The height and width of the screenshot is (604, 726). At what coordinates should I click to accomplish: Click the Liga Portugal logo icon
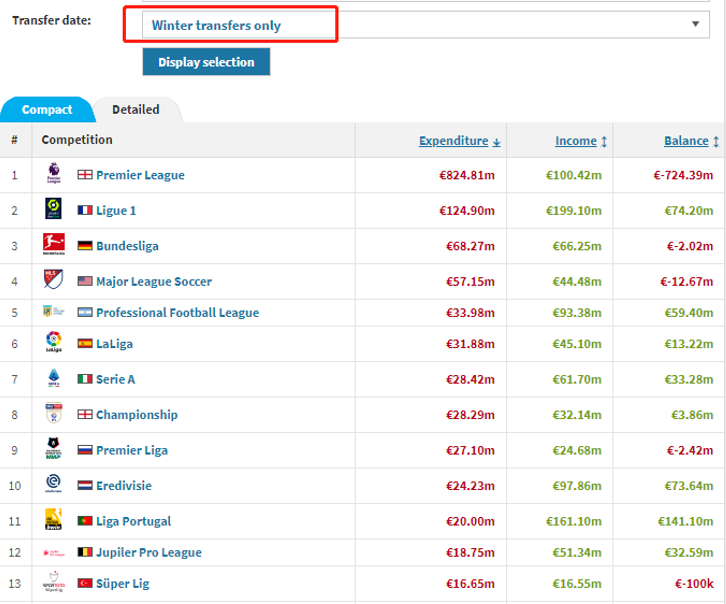[x=53, y=519]
